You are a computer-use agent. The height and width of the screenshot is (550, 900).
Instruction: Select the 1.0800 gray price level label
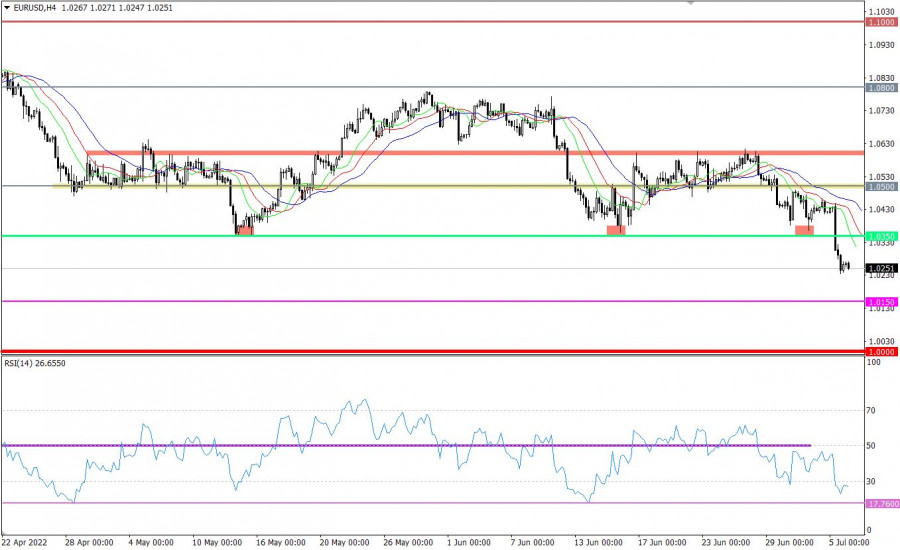880,88
